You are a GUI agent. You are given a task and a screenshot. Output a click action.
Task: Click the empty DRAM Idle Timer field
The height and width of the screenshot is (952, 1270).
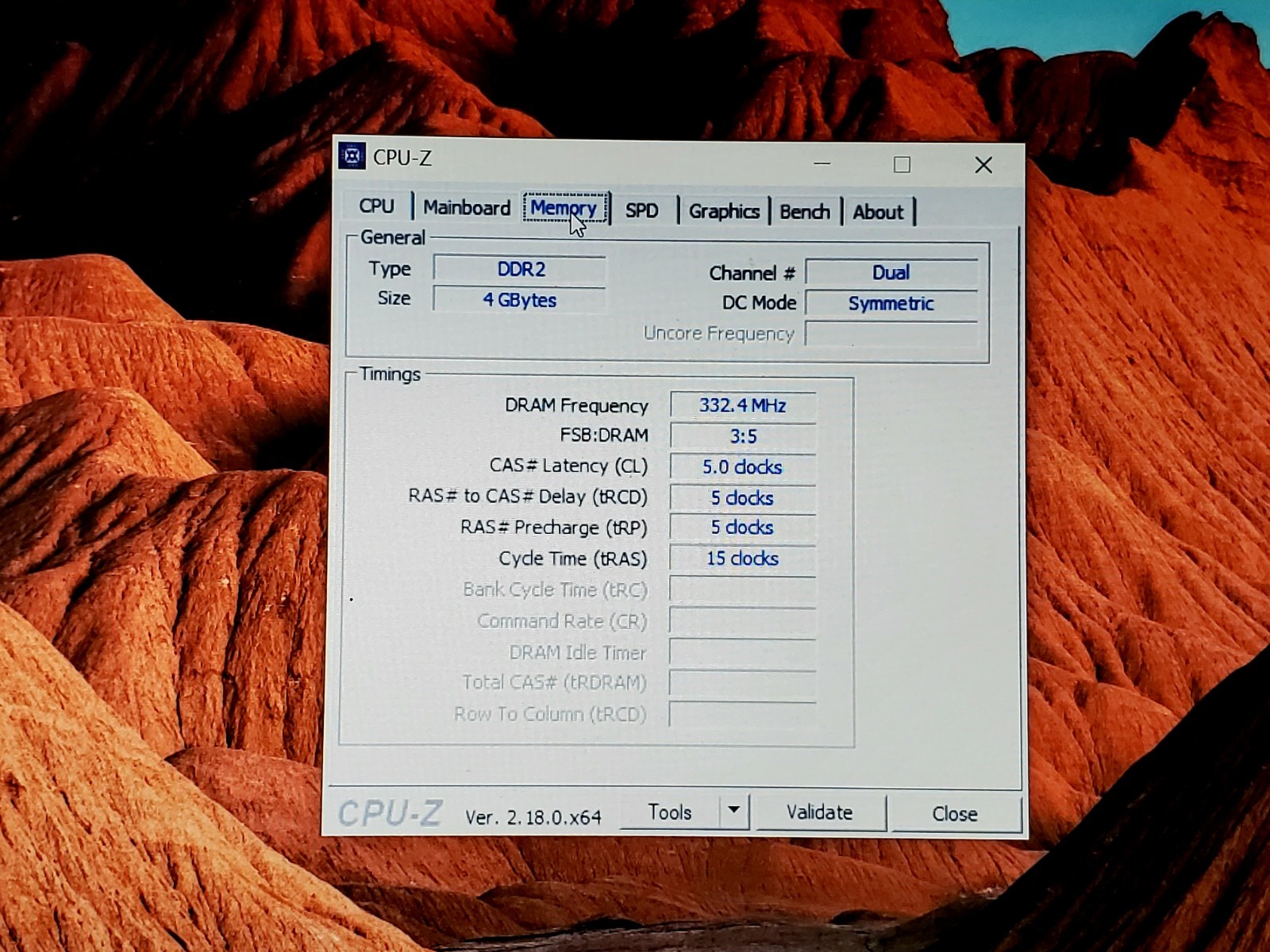coord(743,651)
